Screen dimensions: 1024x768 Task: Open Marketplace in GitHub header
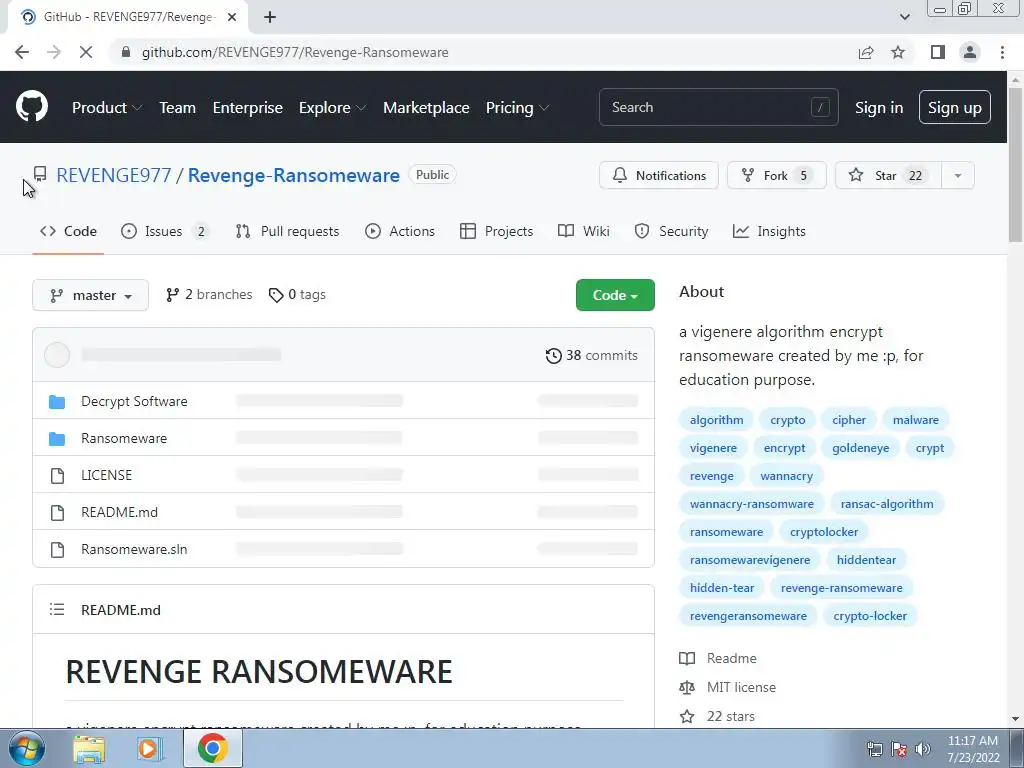[x=426, y=108]
